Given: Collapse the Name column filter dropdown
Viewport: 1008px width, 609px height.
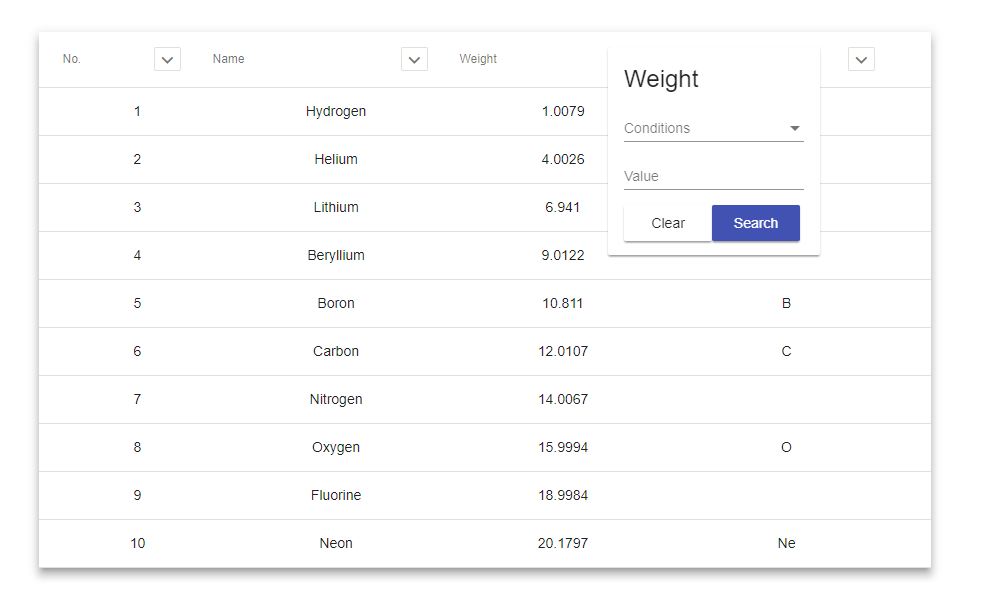Looking at the screenshot, I should pyautogui.click(x=414, y=59).
